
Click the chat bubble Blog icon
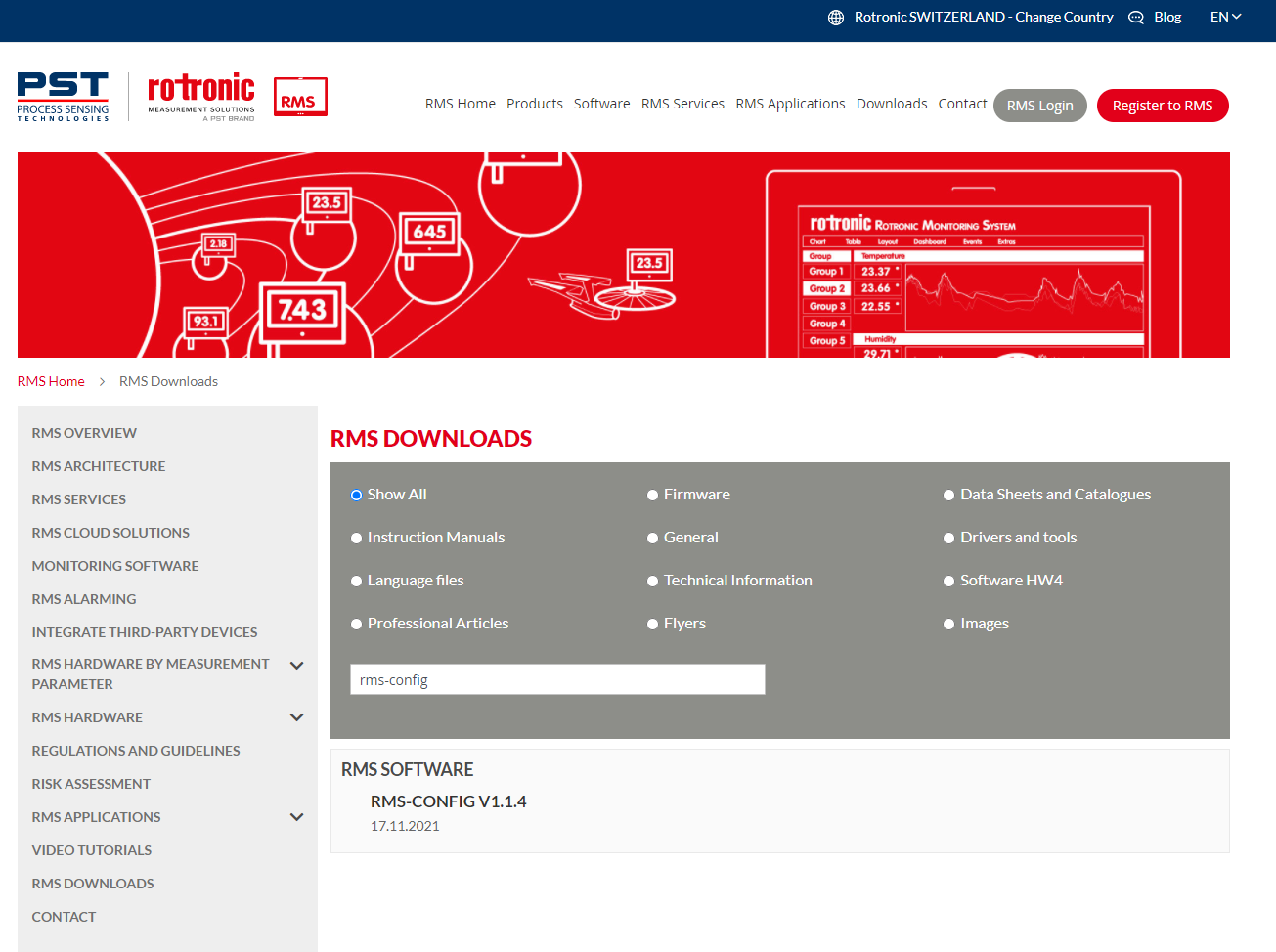pos(1136,18)
